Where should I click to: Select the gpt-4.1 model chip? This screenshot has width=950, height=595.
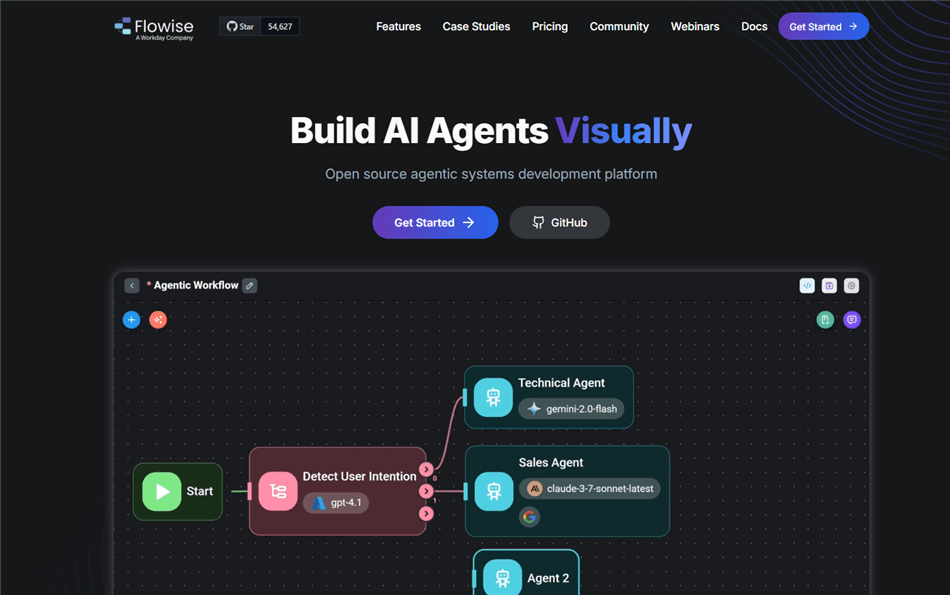[336, 503]
